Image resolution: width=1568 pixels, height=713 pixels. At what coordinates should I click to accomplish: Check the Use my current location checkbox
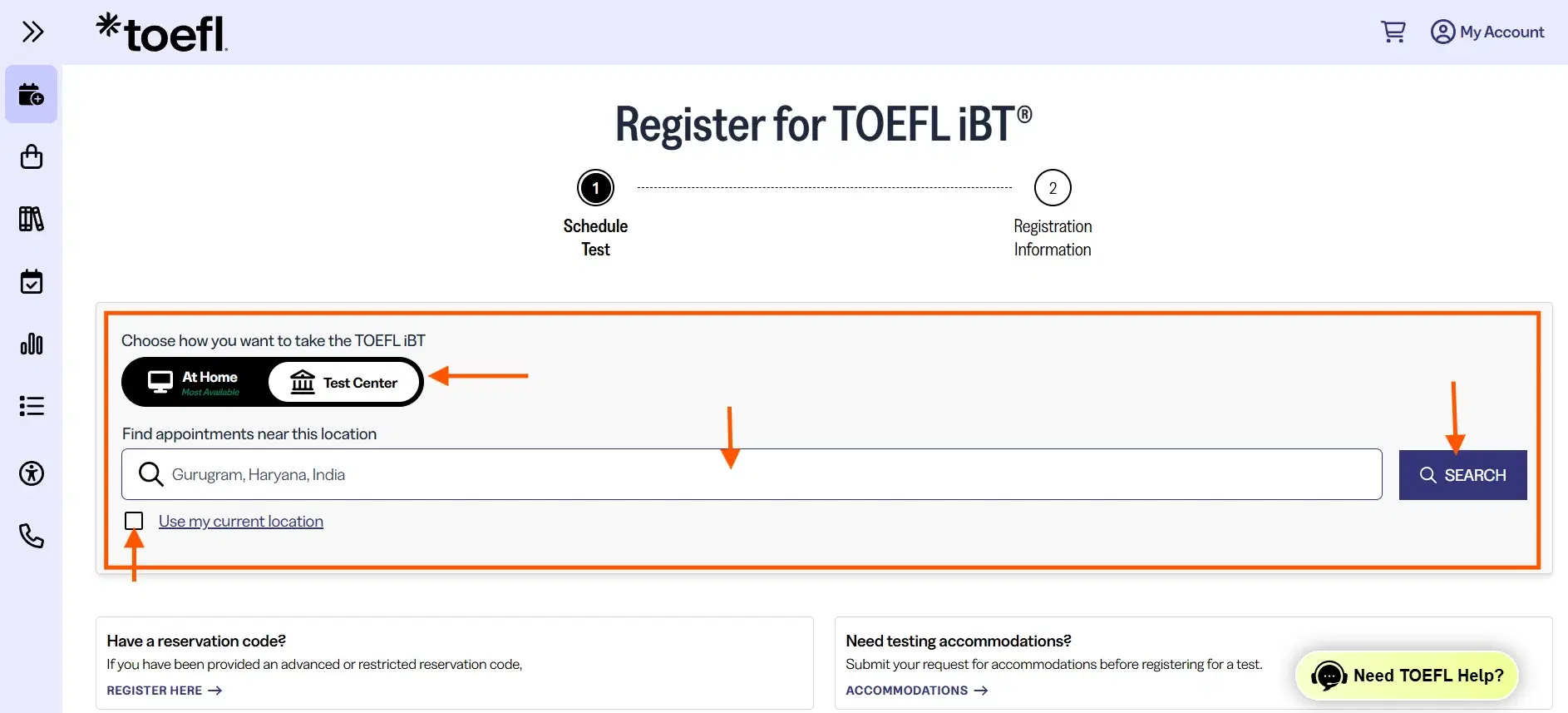point(134,521)
